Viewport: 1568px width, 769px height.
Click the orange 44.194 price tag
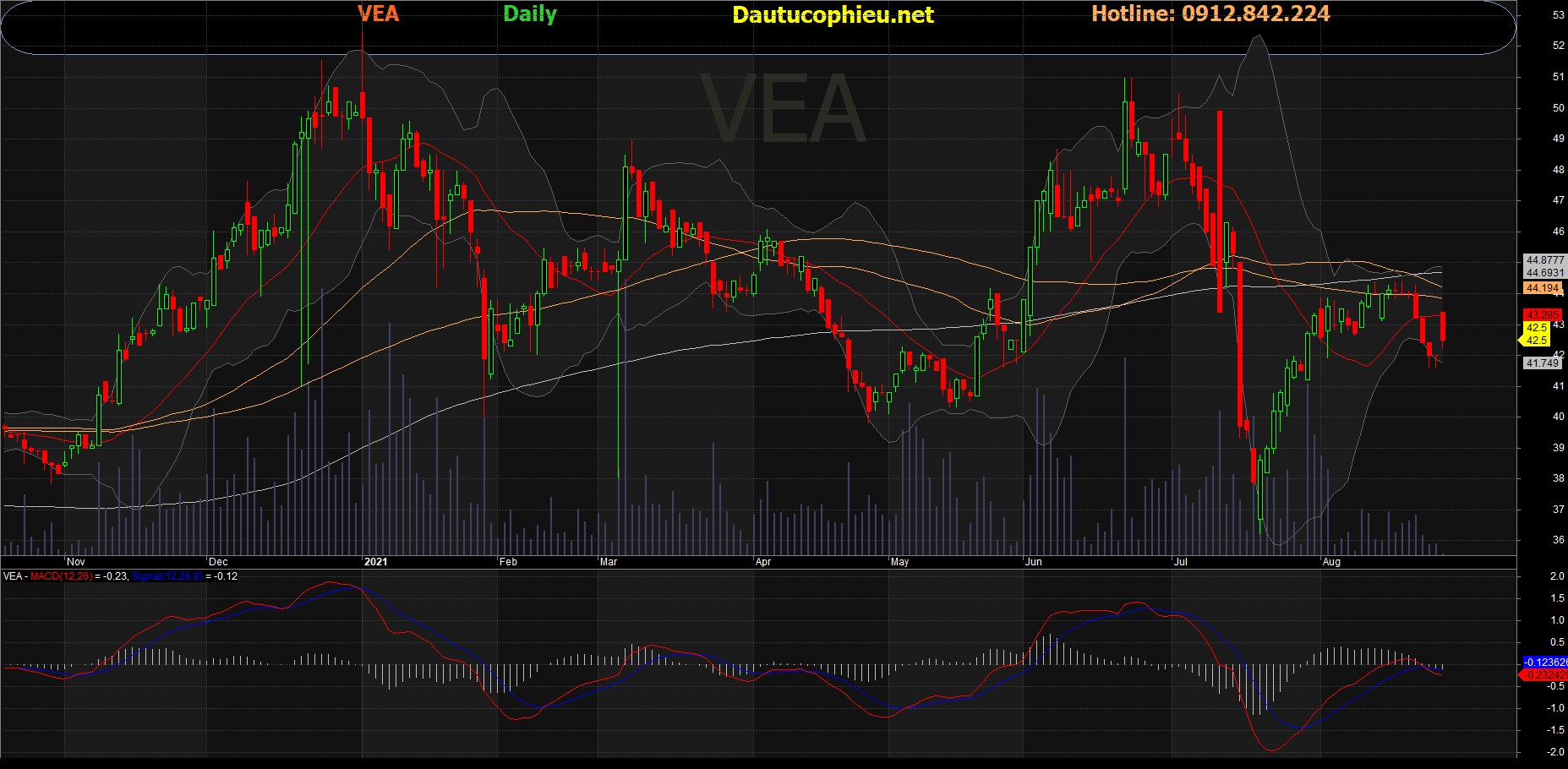pos(1543,288)
